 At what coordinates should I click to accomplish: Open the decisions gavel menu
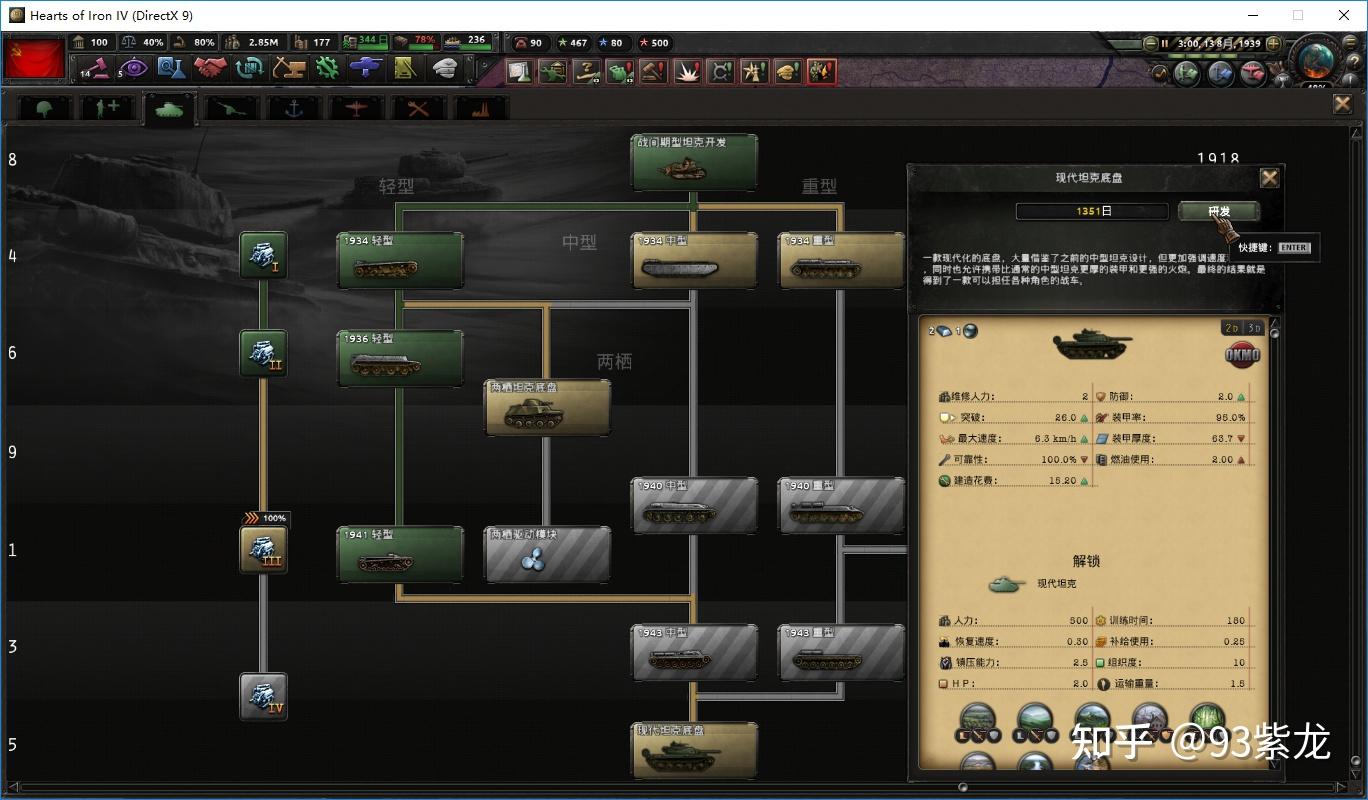pos(94,68)
